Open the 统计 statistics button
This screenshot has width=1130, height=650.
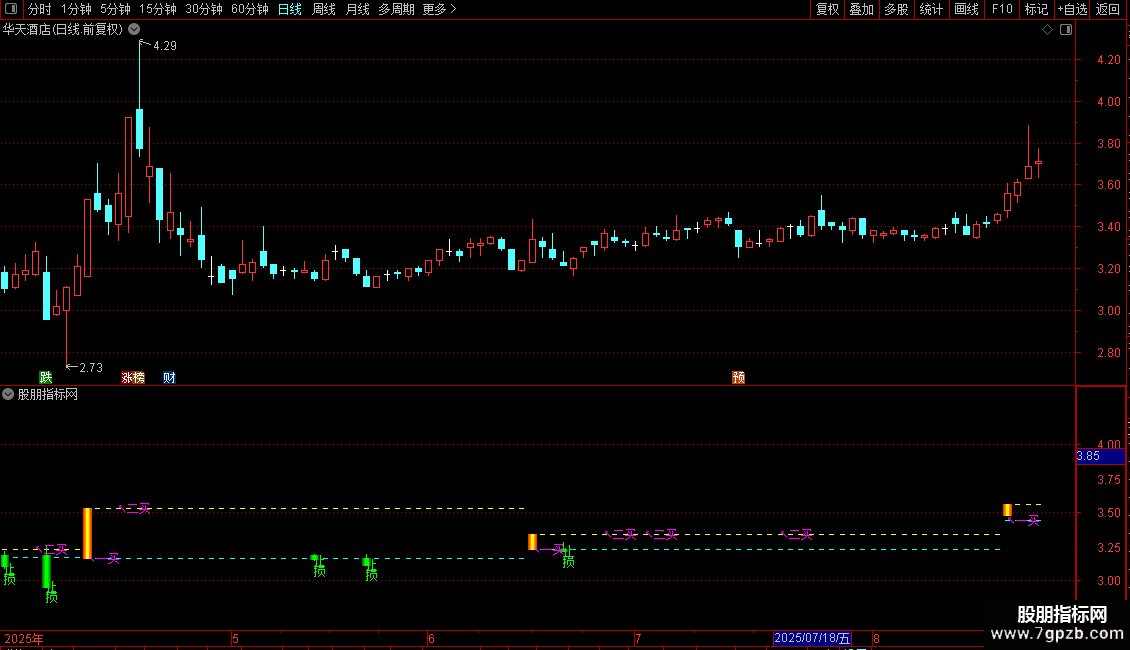[x=931, y=9]
